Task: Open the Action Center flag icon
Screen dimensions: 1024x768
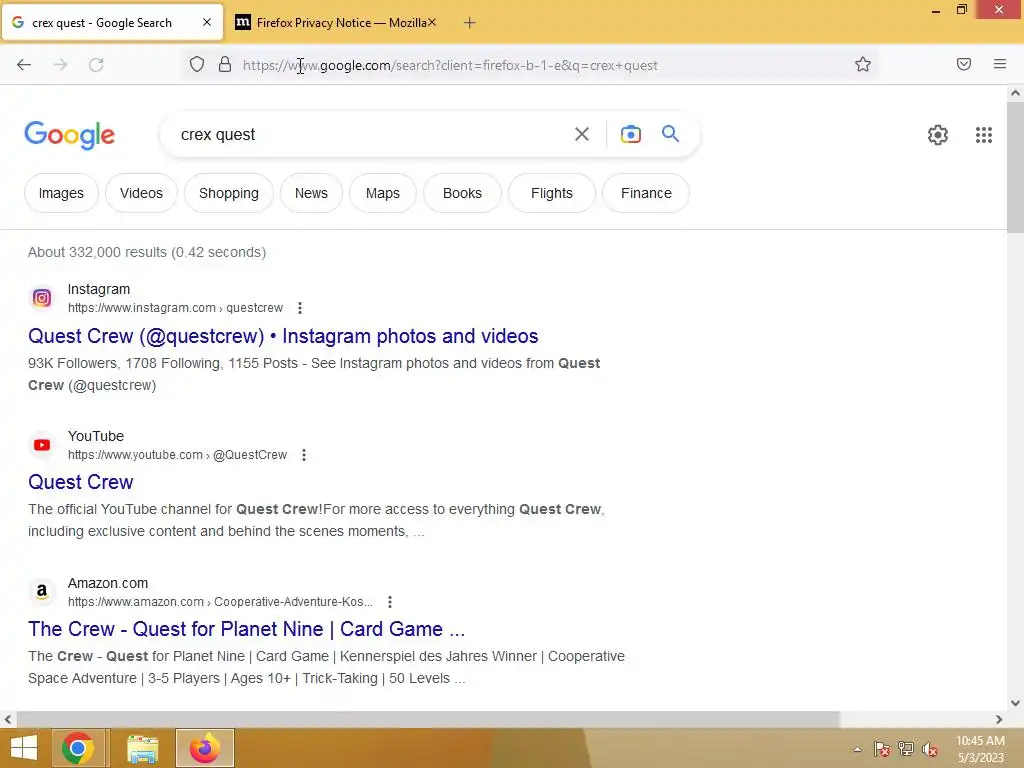Action: (882, 749)
